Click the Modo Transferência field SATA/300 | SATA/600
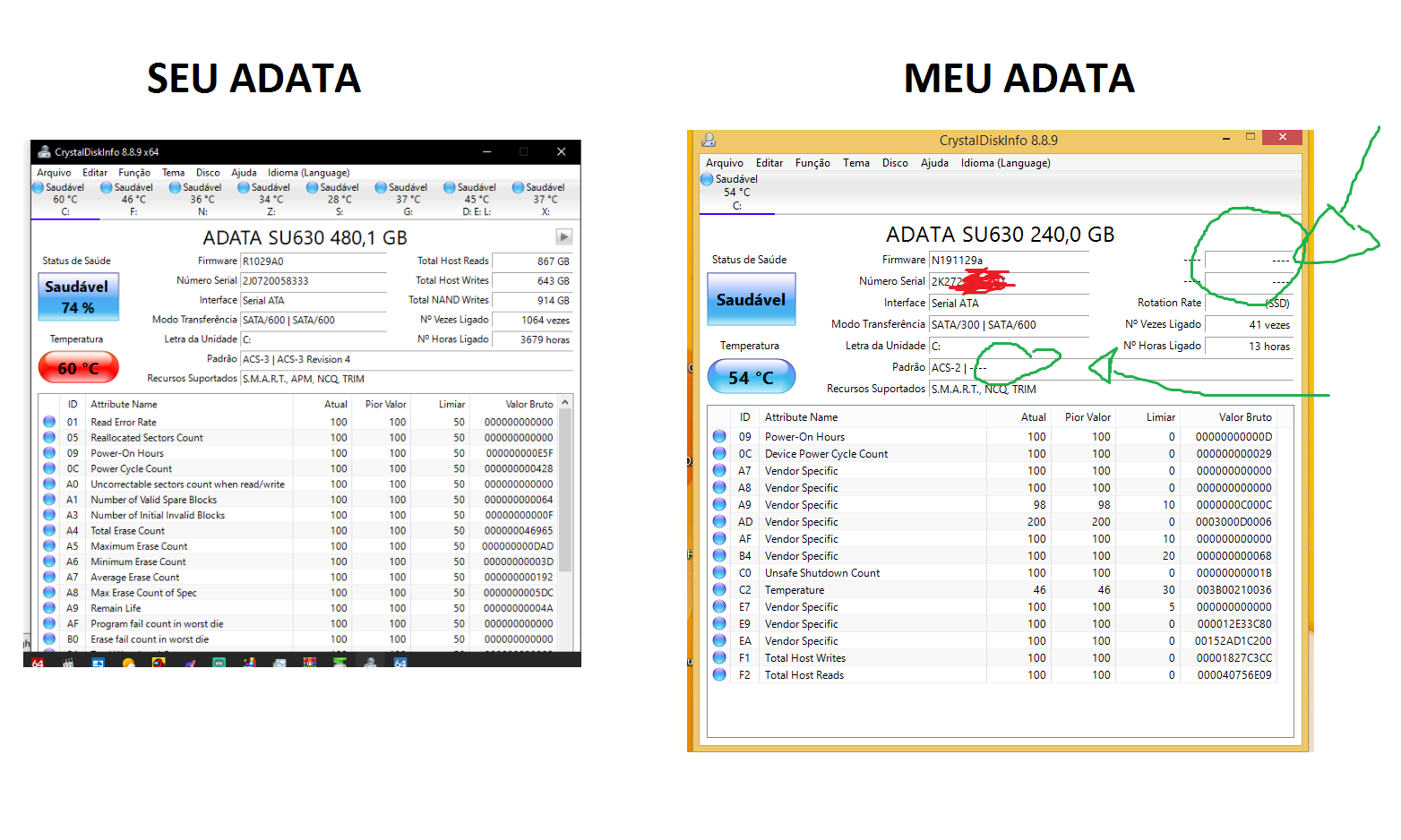 (1010, 325)
